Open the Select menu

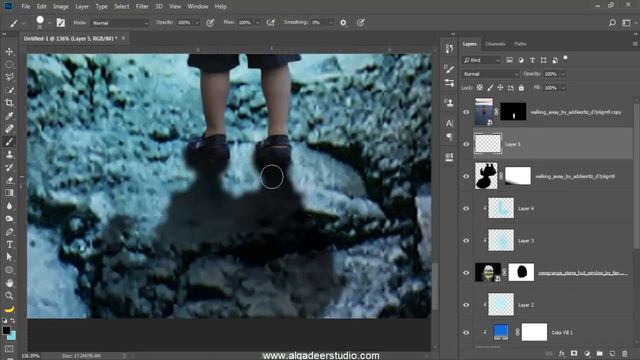pyautogui.click(x=122, y=7)
